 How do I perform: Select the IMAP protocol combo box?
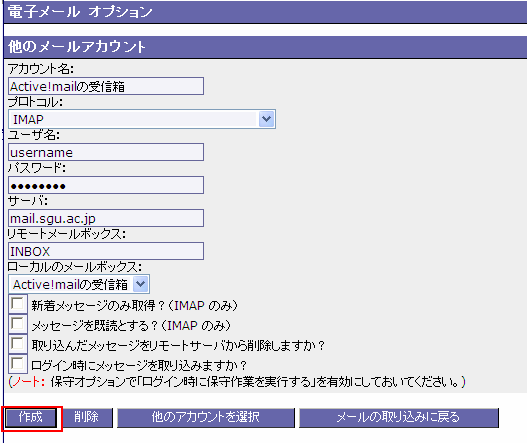coord(142,119)
